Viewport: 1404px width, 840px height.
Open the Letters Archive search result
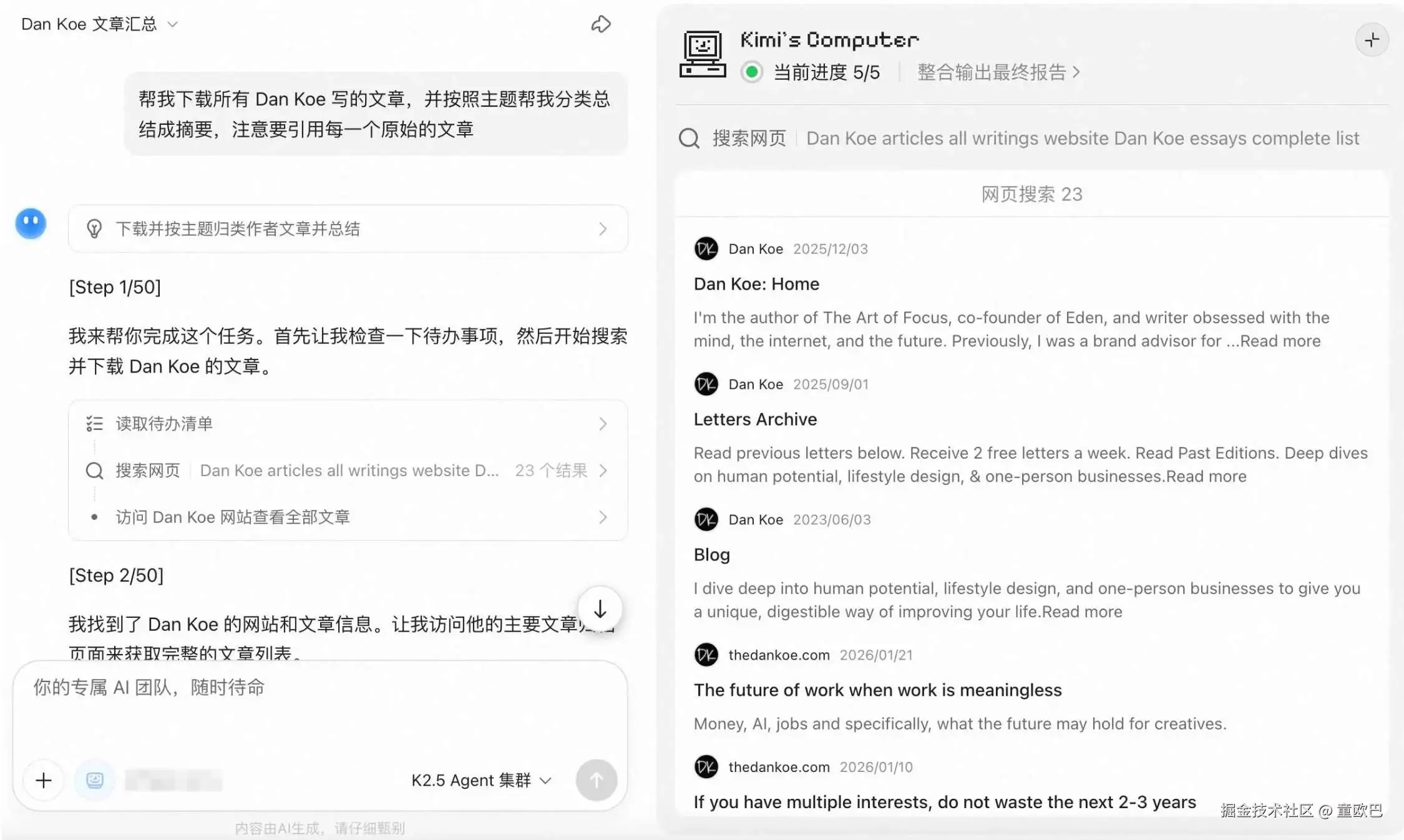[755, 419]
